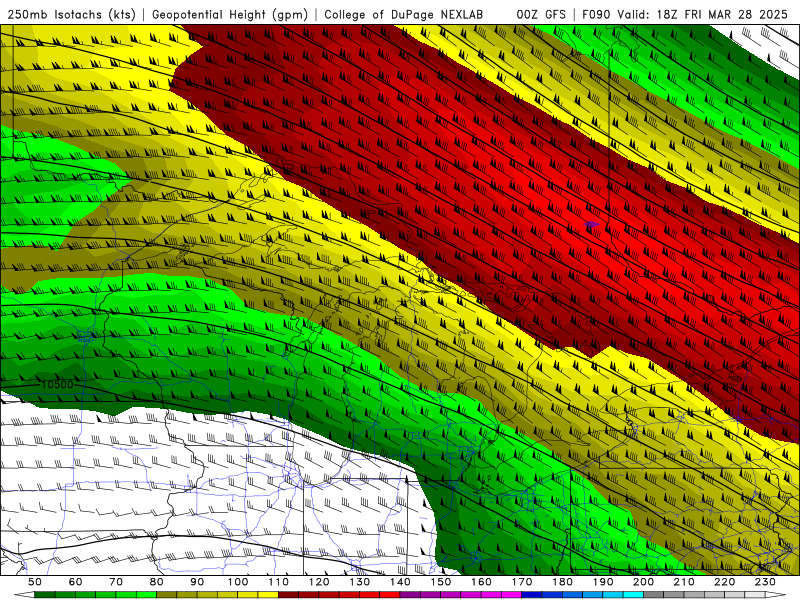Click the left arrow end of the colorbar
Viewport: 800px width, 600px height.
23,595
